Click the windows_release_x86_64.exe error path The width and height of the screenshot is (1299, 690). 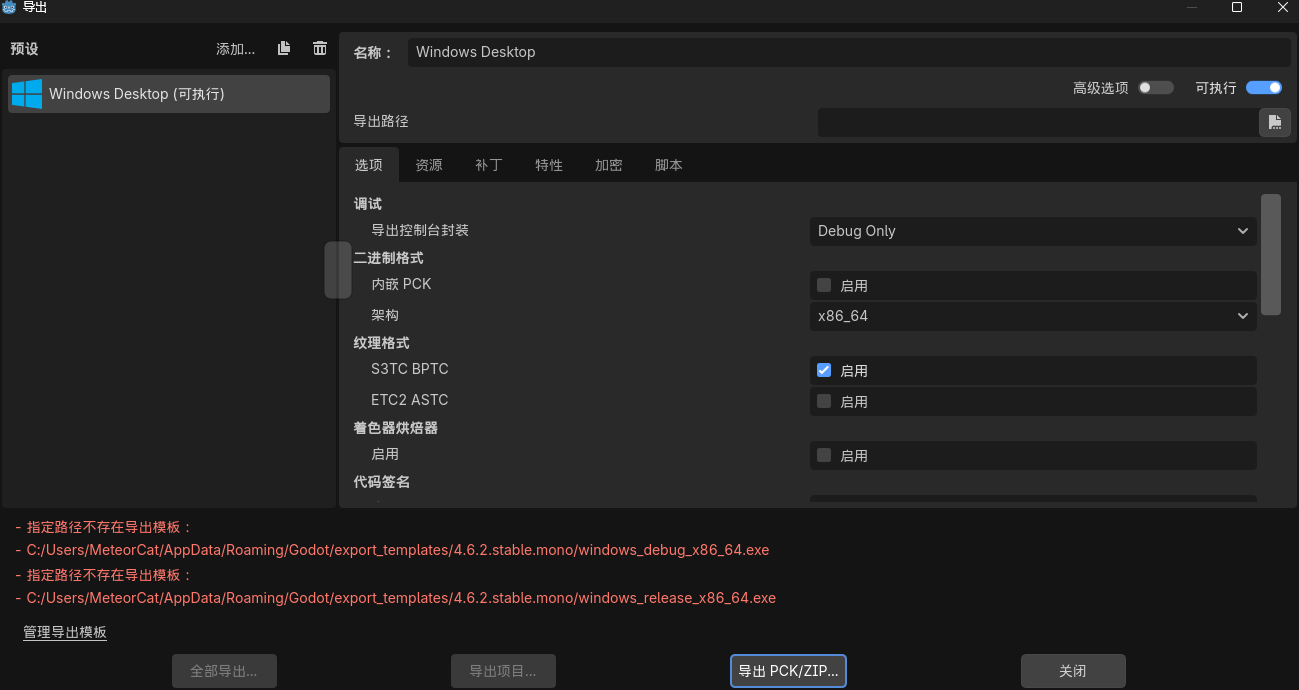point(401,598)
